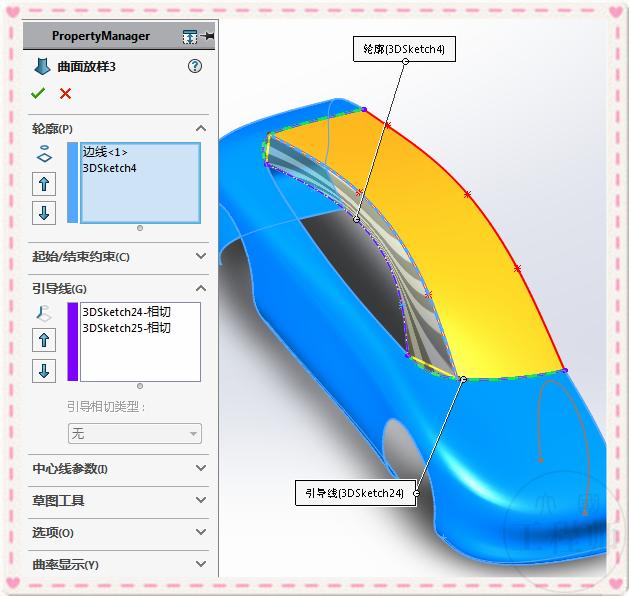Click the resize handle under the profile list
Viewport: 629px width, 596px height.
coord(140,228)
